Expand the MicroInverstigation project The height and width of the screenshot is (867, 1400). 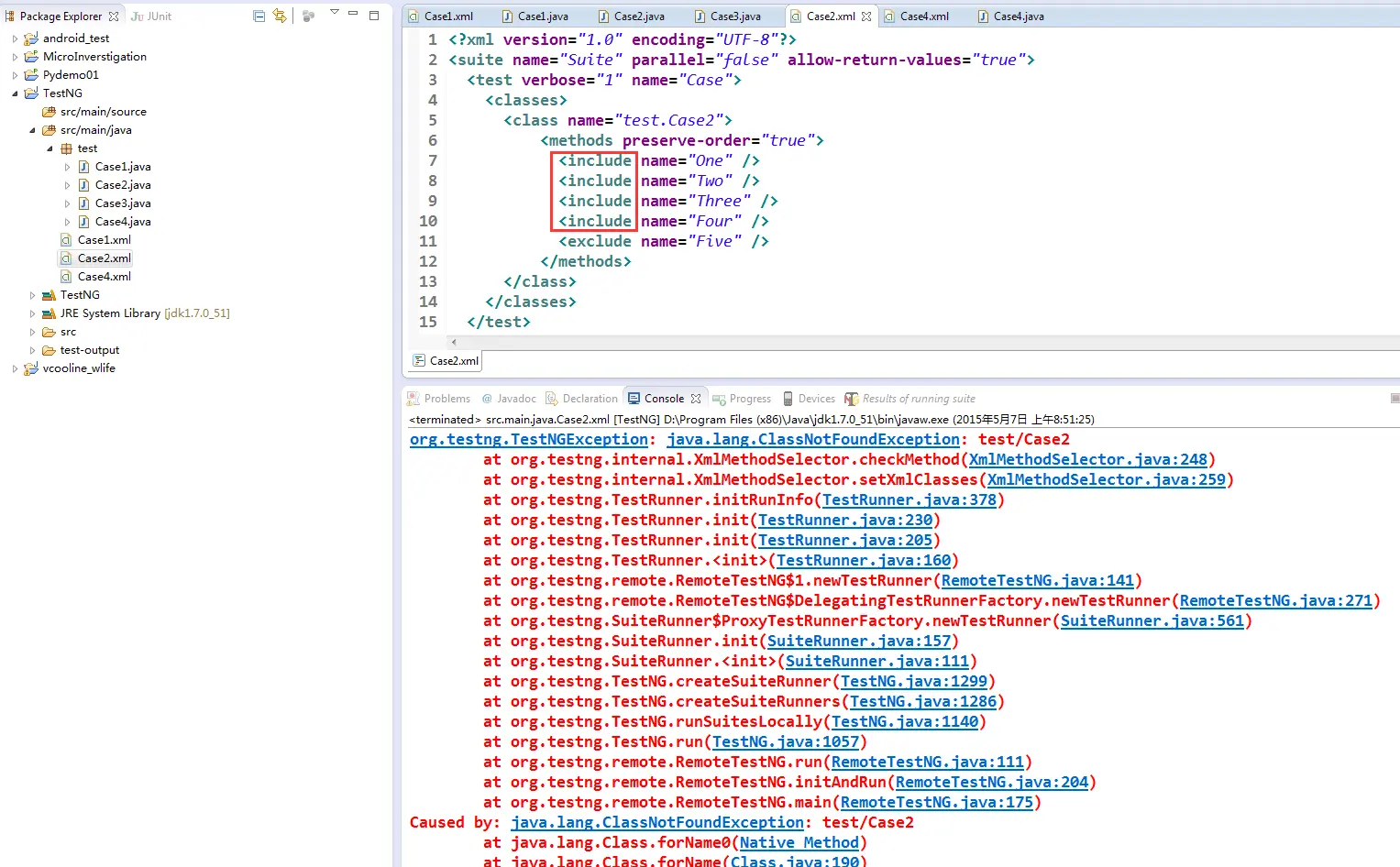(x=15, y=57)
